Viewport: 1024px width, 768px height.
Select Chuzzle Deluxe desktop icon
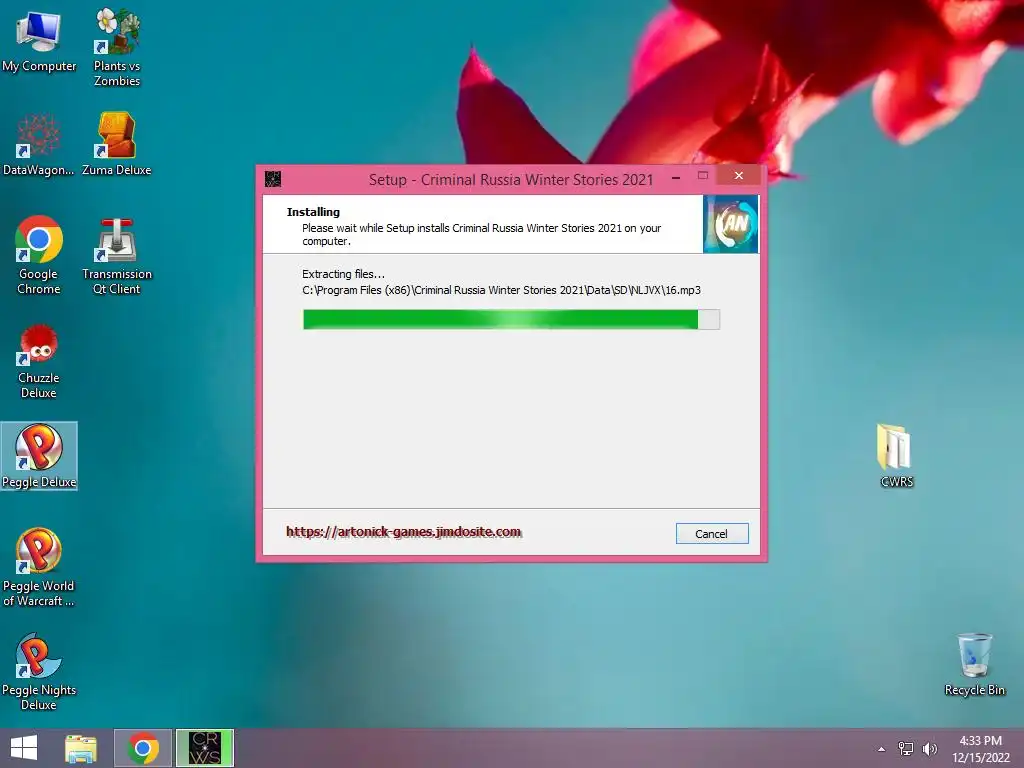click(39, 361)
